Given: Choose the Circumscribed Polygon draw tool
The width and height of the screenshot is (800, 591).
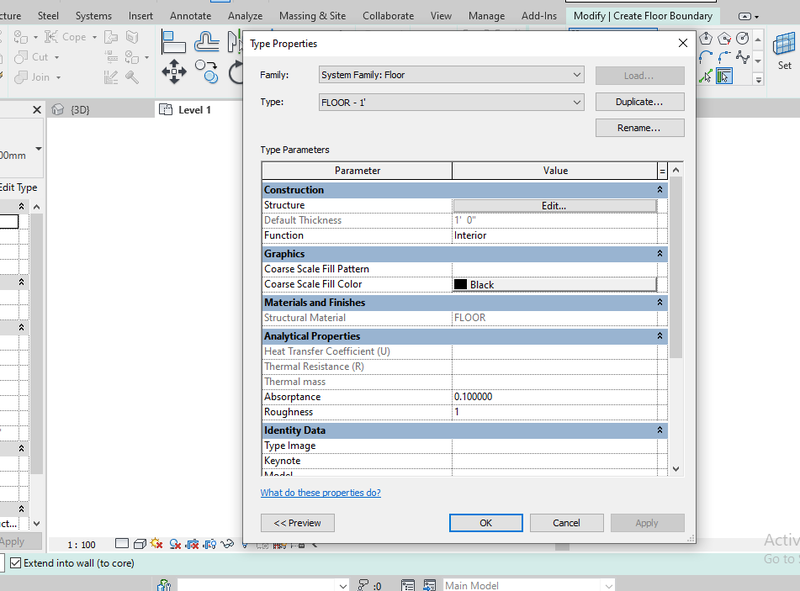Looking at the screenshot, I should (724, 39).
